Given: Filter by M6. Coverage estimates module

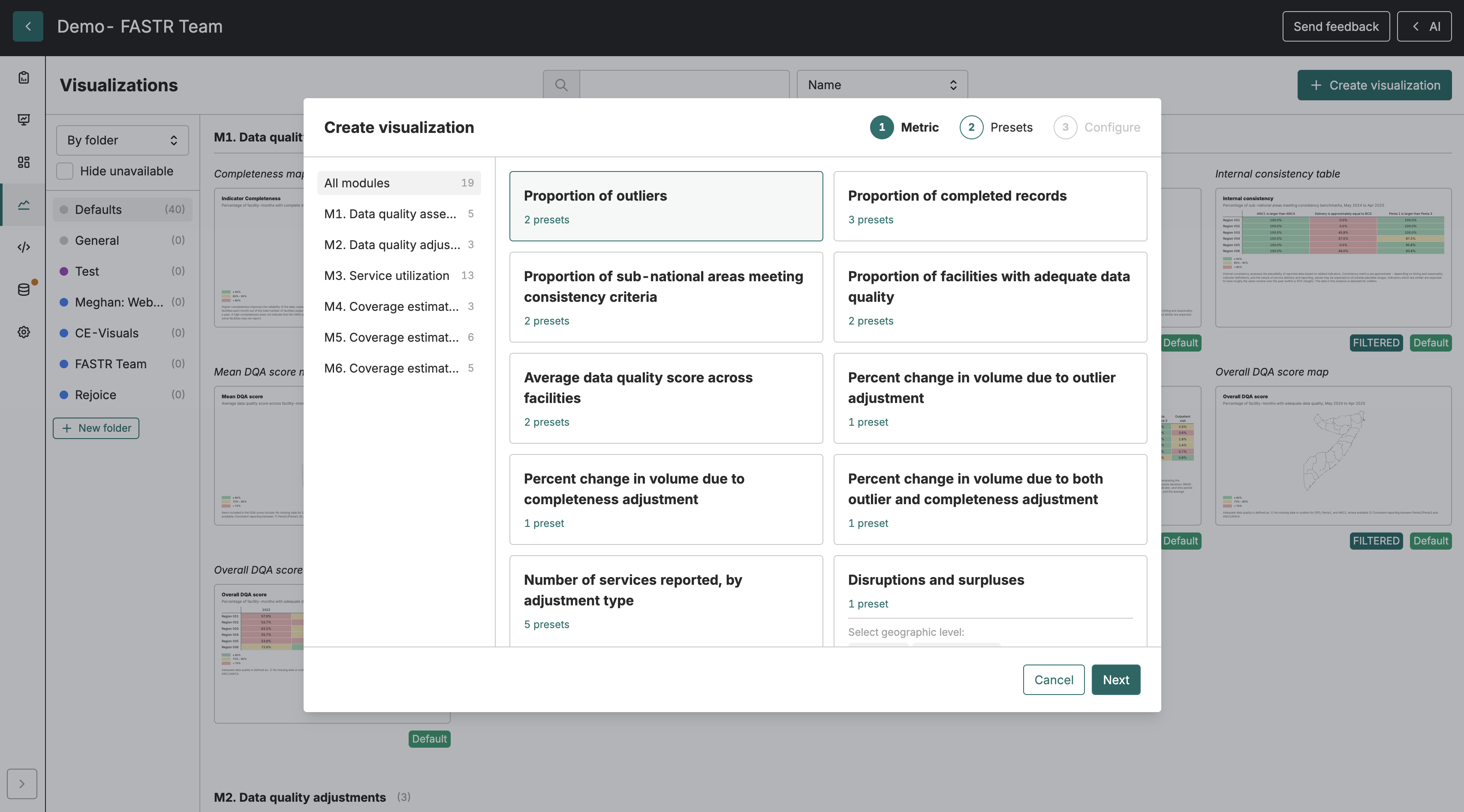Looking at the screenshot, I should (x=399, y=368).
